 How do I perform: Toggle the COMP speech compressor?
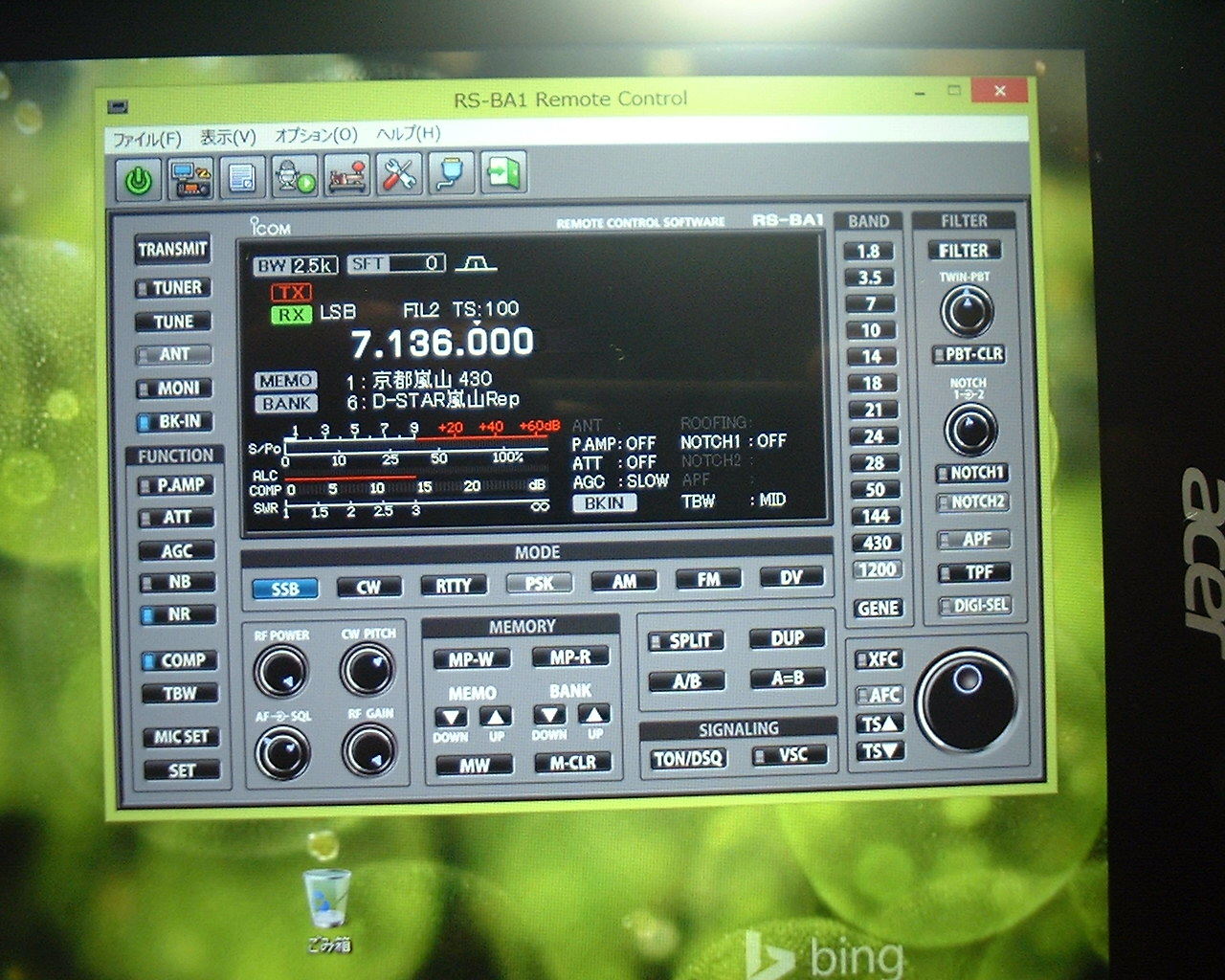(179, 660)
